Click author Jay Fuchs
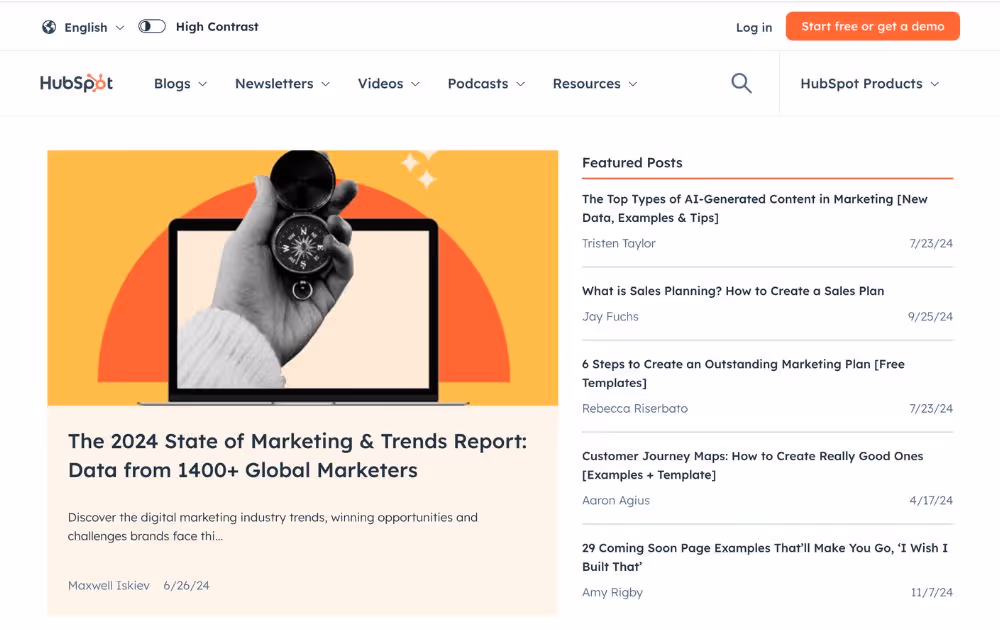The width and height of the screenshot is (1000, 630). point(610,316)
